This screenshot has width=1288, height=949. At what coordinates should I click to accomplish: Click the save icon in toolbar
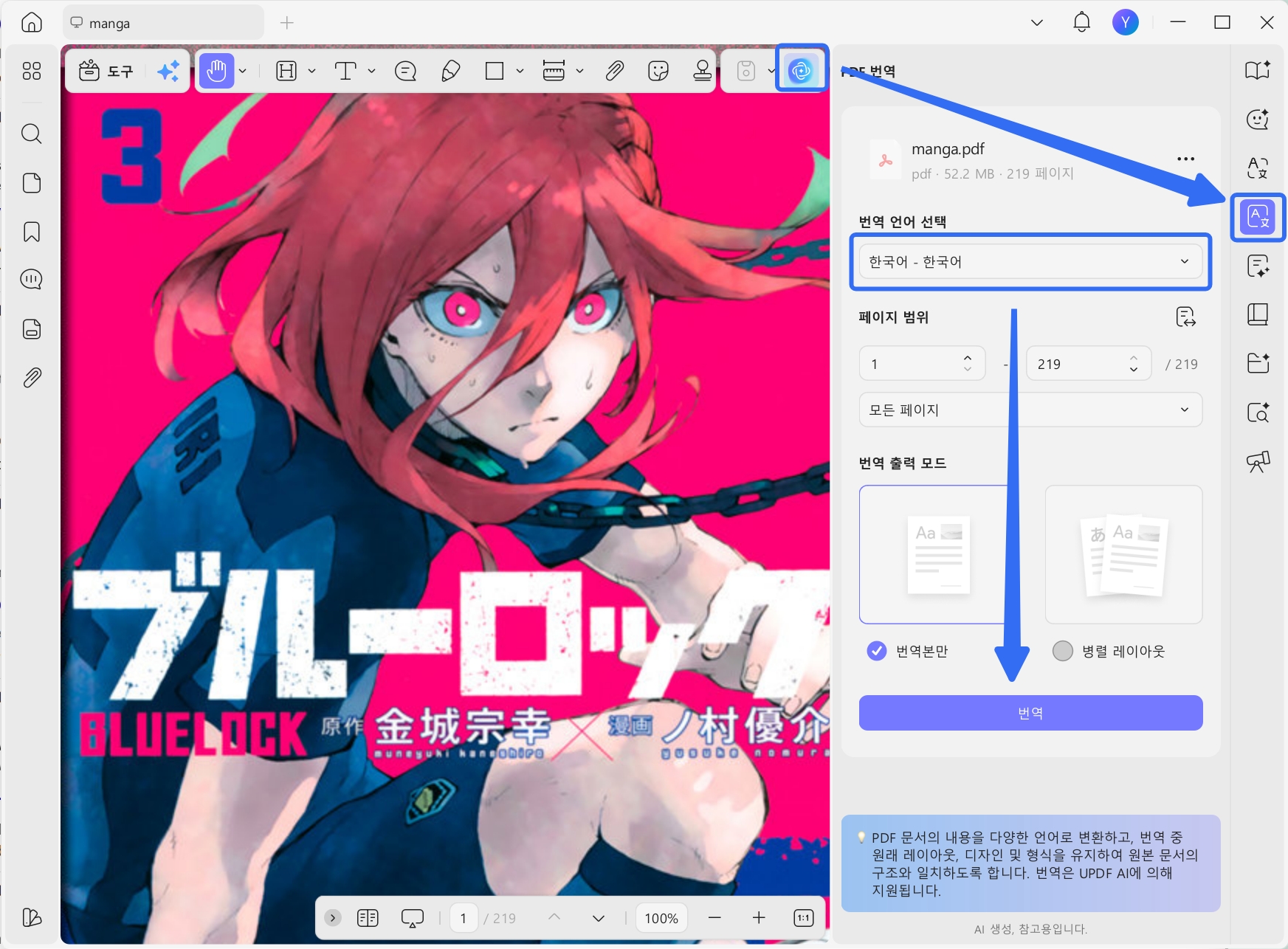point(746,71)
